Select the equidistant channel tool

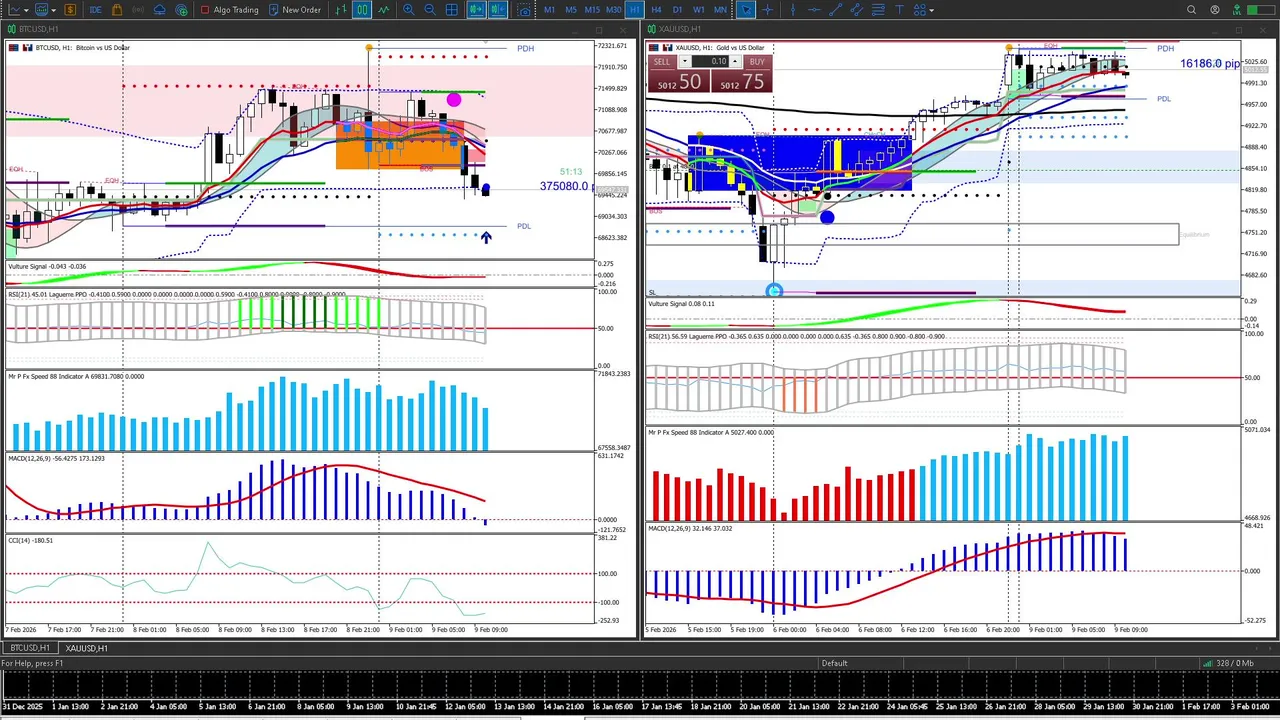pyautogui.click(x=857, y=10)
